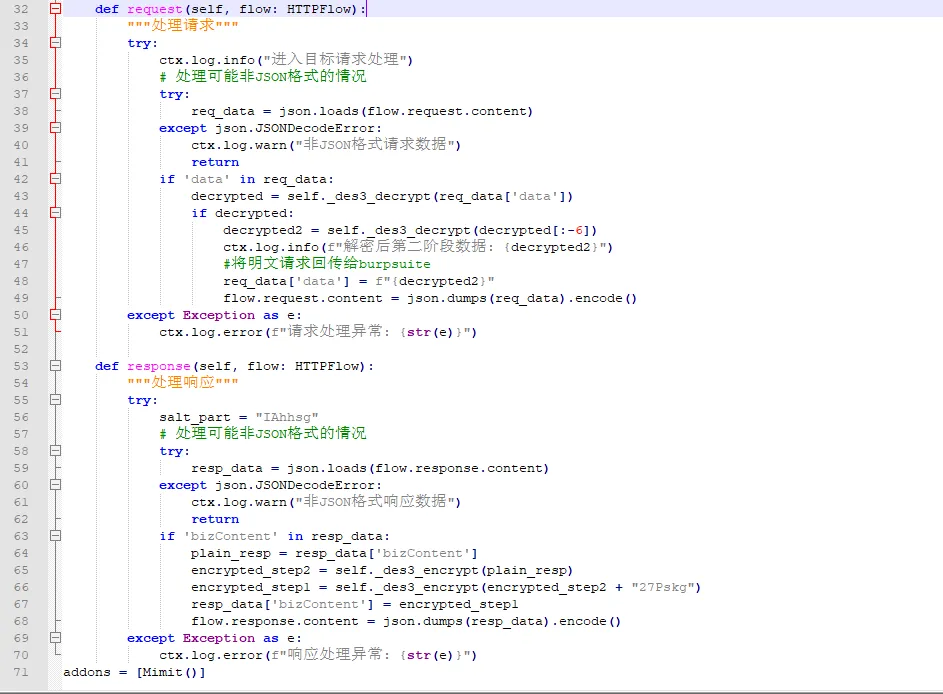Click 'plain_resp = resp_data['bizContent']' line
The image size is (943, 694).
(x=334, y=553)
